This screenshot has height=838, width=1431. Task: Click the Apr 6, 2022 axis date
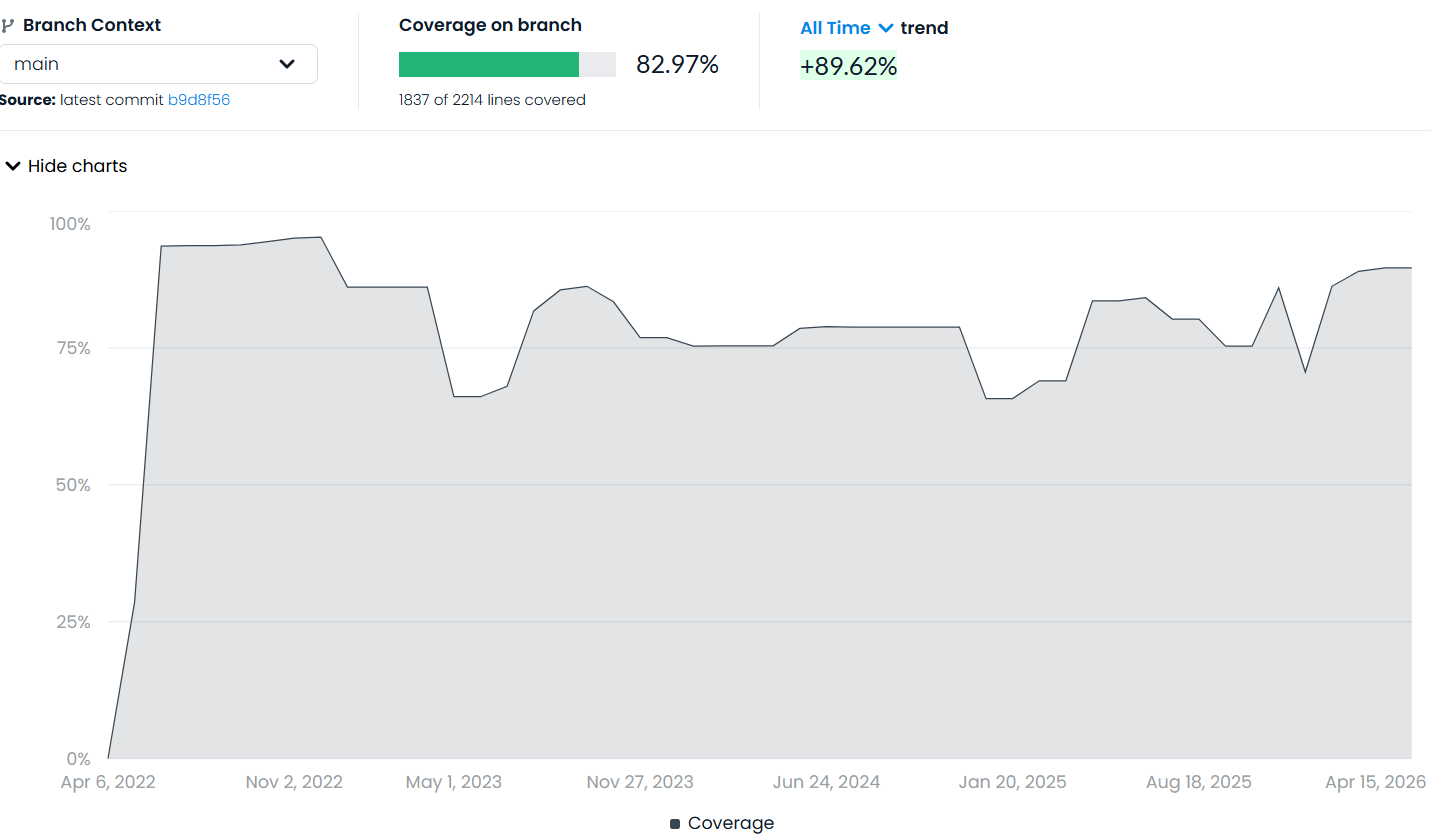click(108, 782)
